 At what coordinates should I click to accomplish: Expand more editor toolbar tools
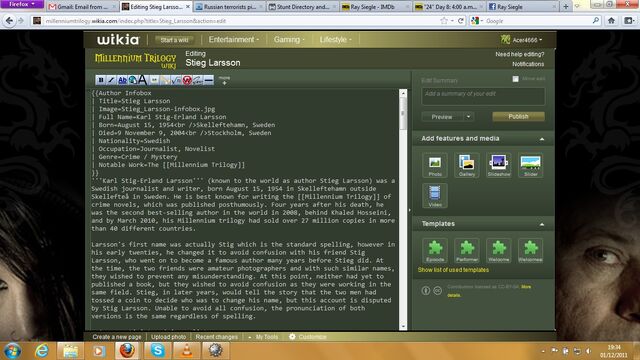point(224,80)
